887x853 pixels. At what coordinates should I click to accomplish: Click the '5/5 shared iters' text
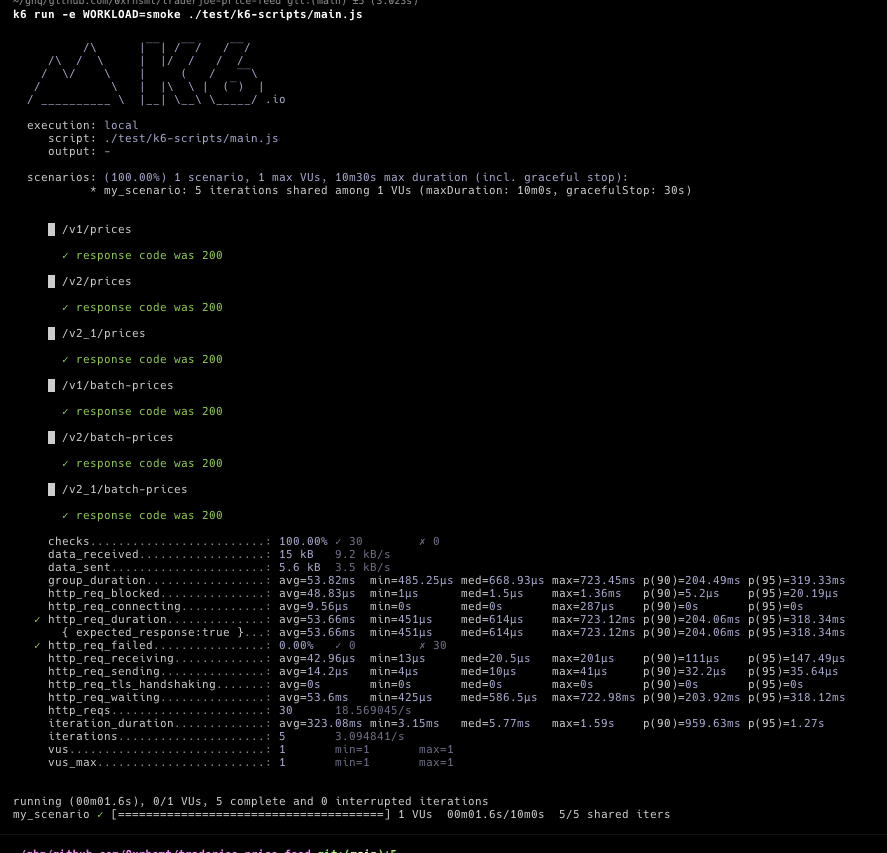[x=614, y=815]
